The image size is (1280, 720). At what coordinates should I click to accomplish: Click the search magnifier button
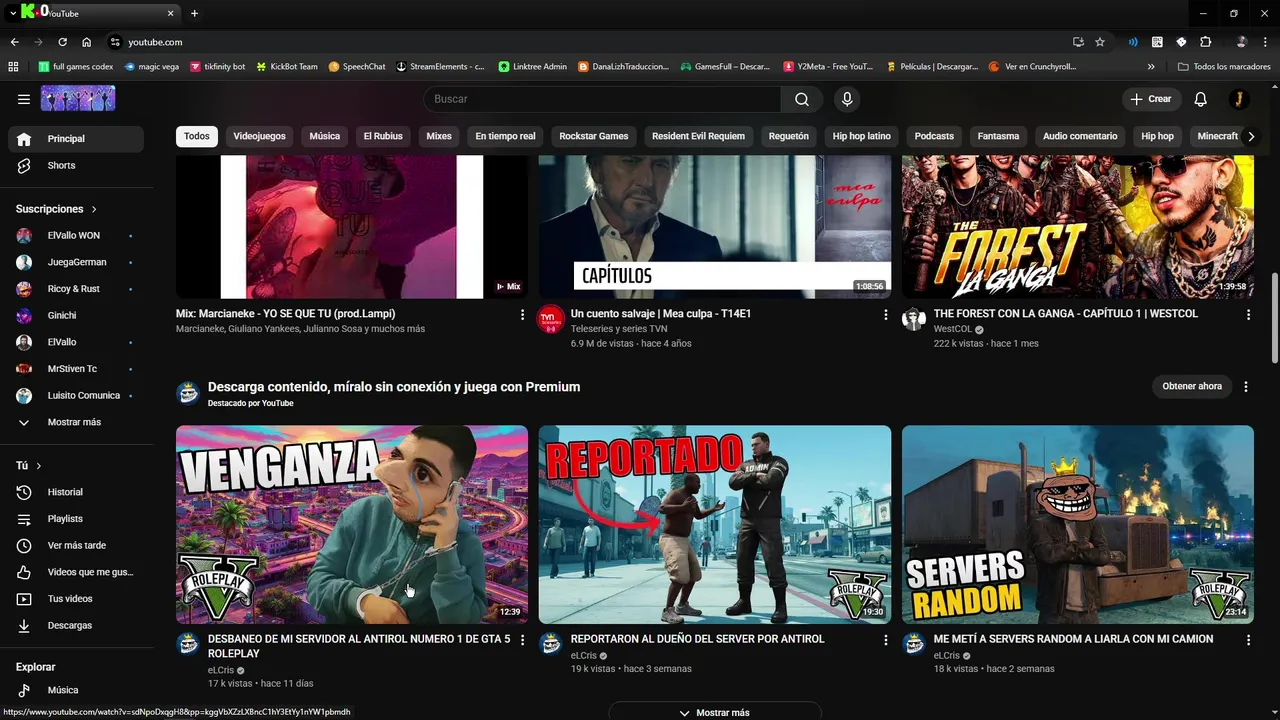802,99
